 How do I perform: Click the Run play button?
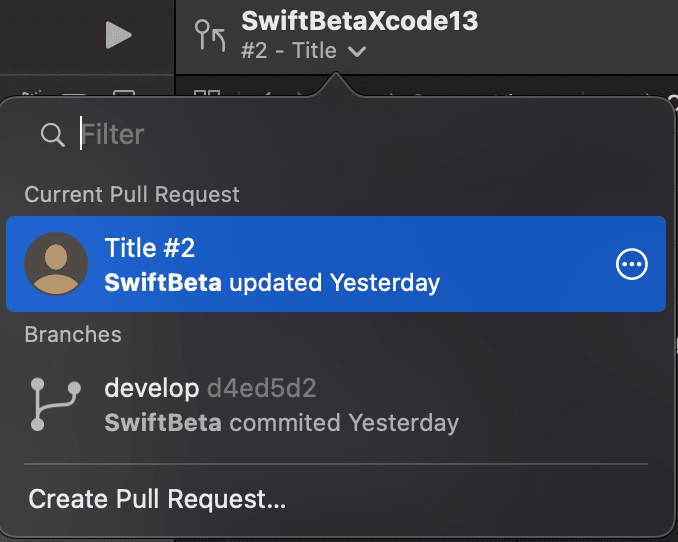[x=118, y=35]
